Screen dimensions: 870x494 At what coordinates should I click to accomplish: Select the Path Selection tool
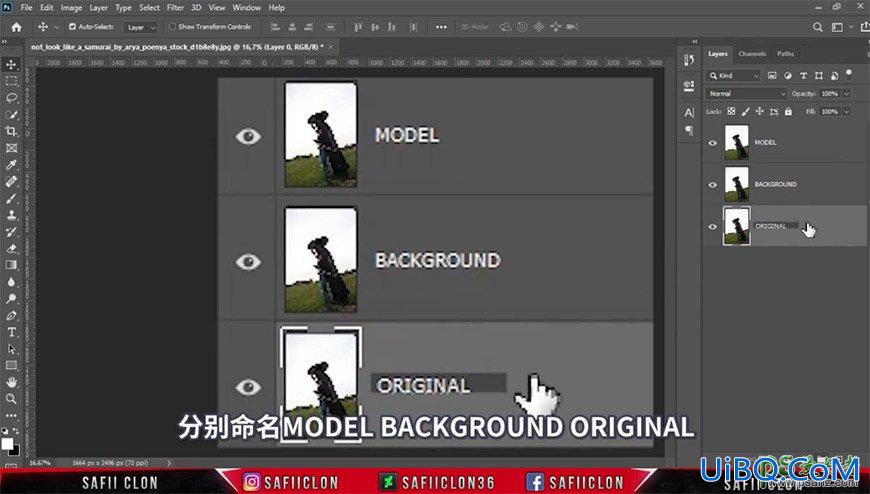[11, 349]
